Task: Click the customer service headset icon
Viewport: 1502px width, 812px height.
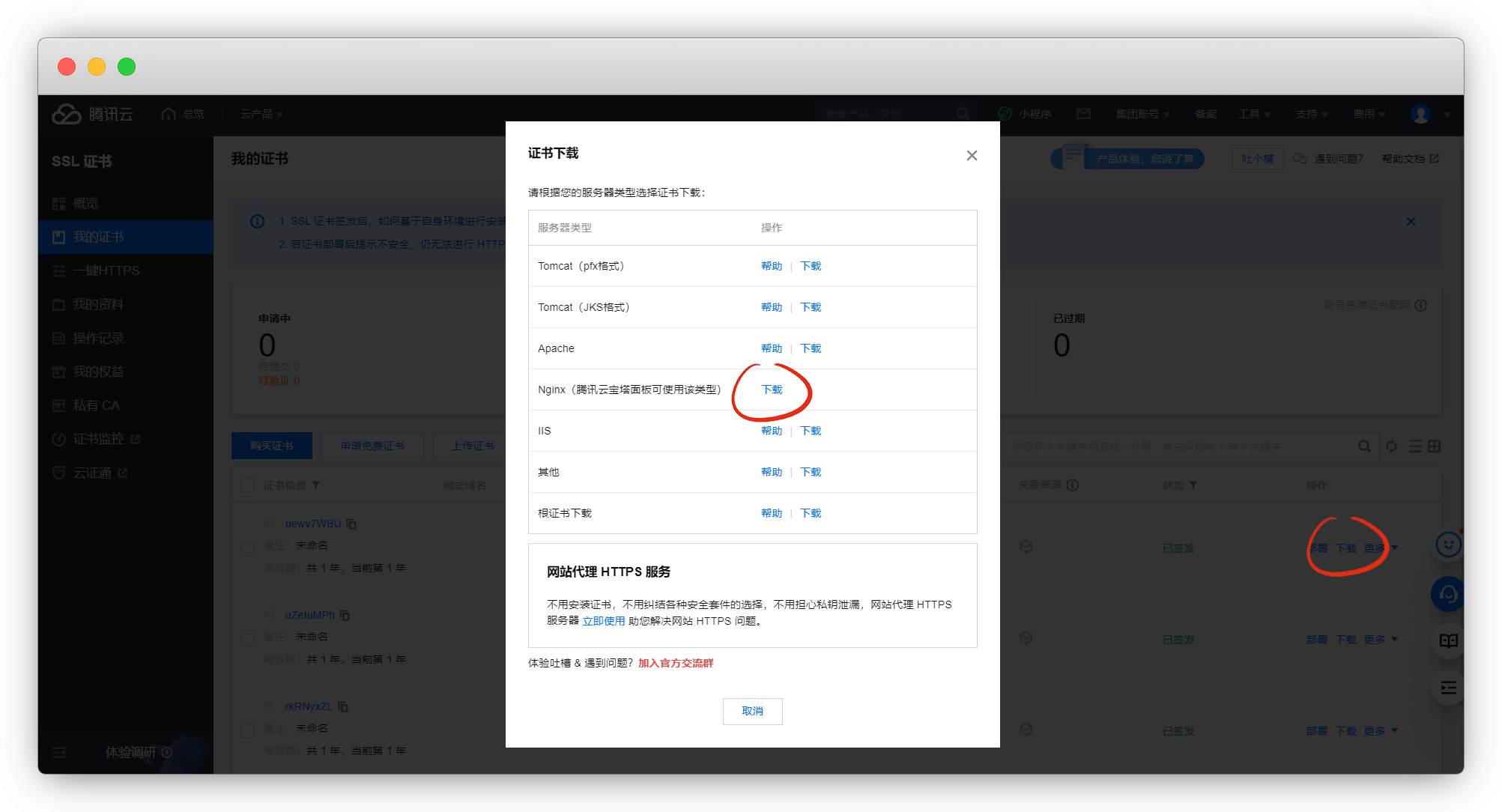Action: (x=1447, y=595)
